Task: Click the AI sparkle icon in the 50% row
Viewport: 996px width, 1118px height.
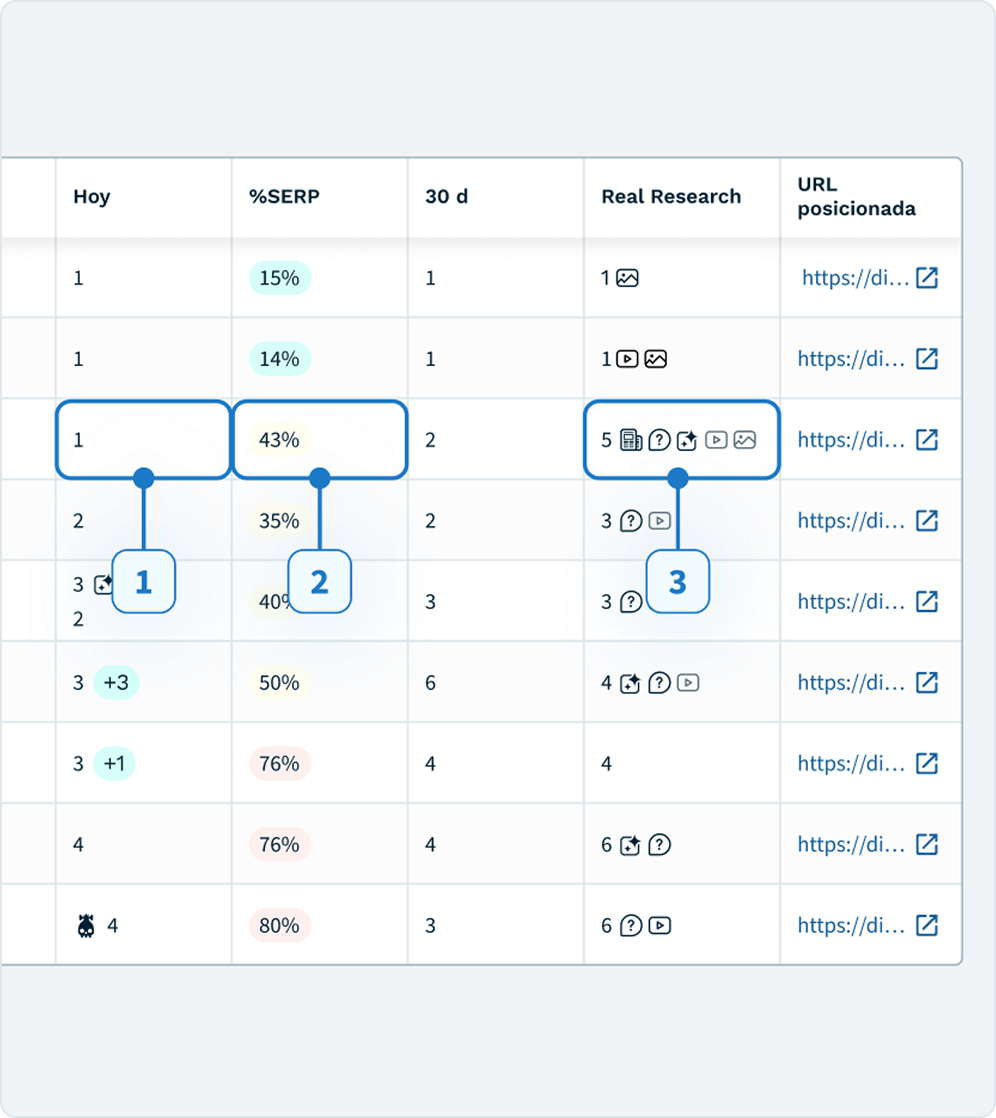Action: [x=629, y=683]
